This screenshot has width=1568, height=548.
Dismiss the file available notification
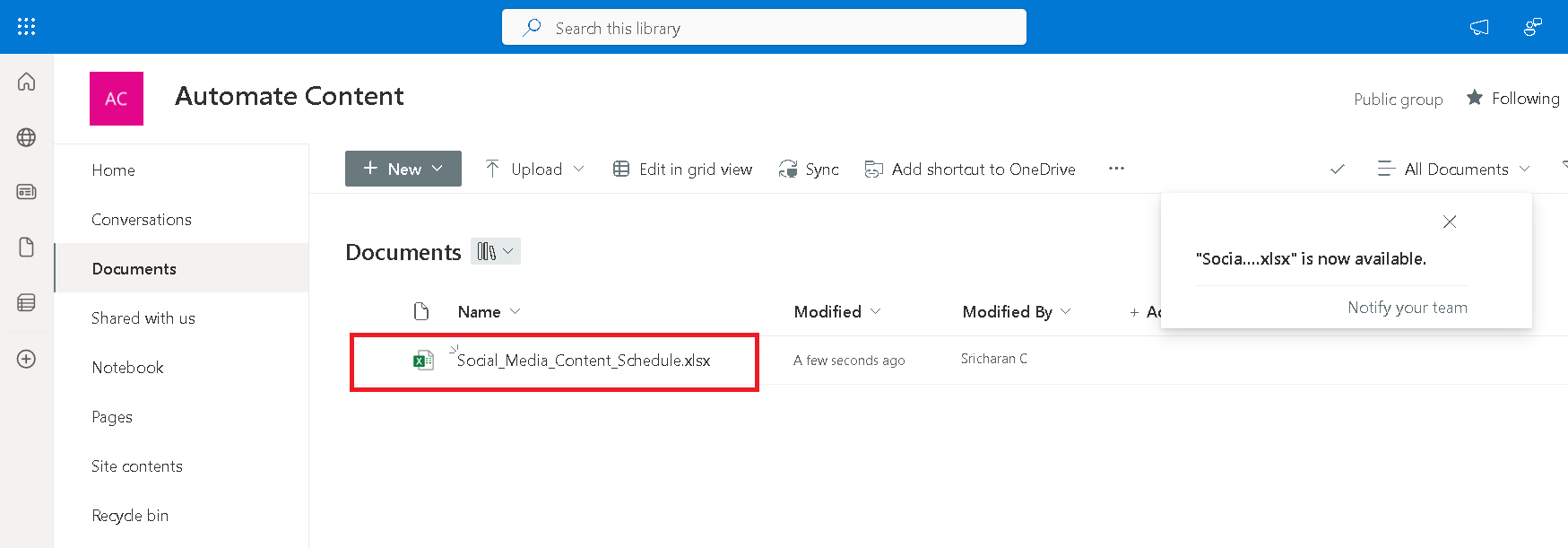pos(1450,222)
